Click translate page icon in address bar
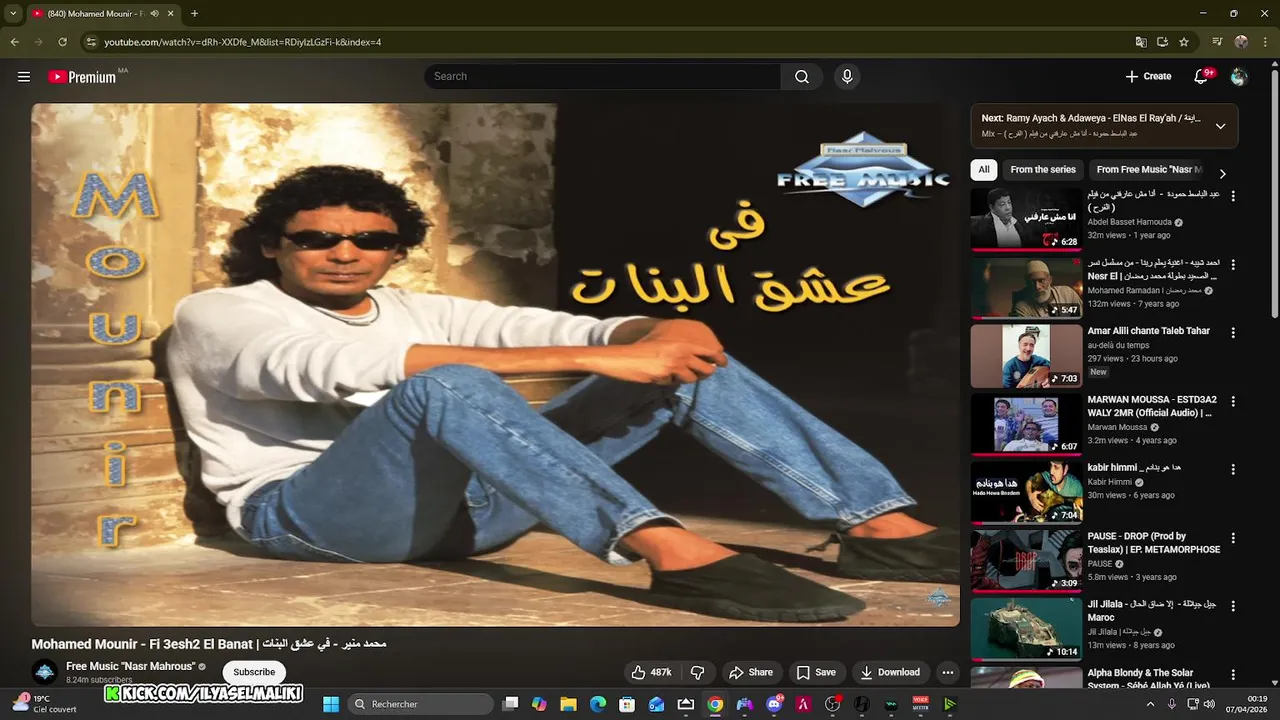This screenshot has height=720, width=1280. [x=1140, y=42]
